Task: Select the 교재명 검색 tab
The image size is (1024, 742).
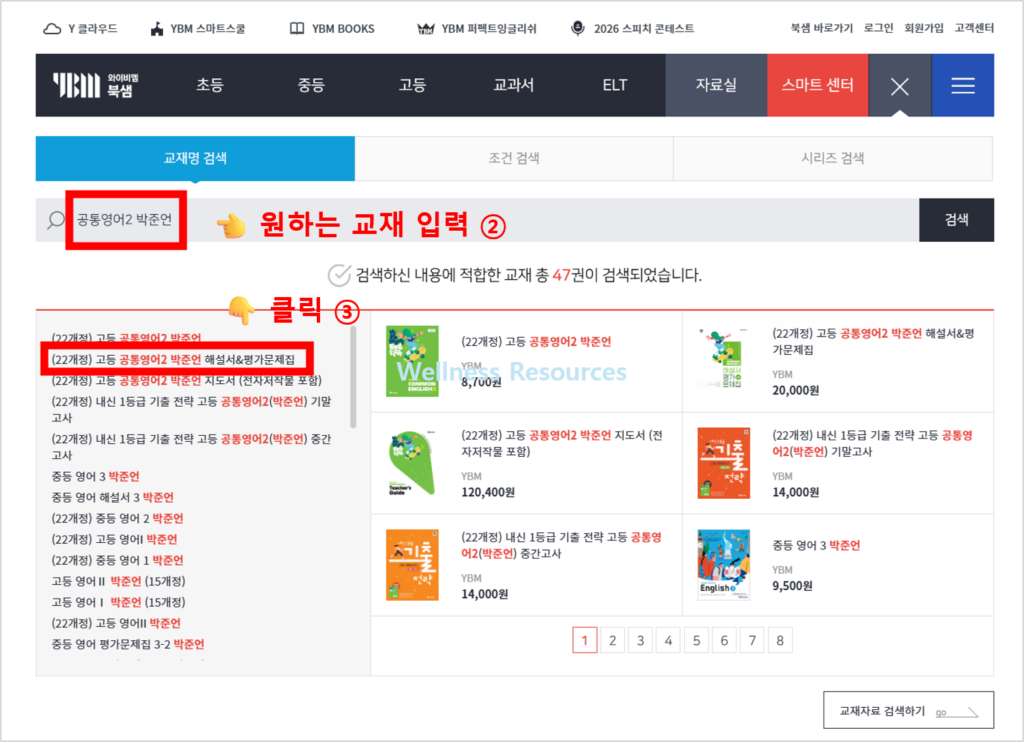Action: (195, 158)
